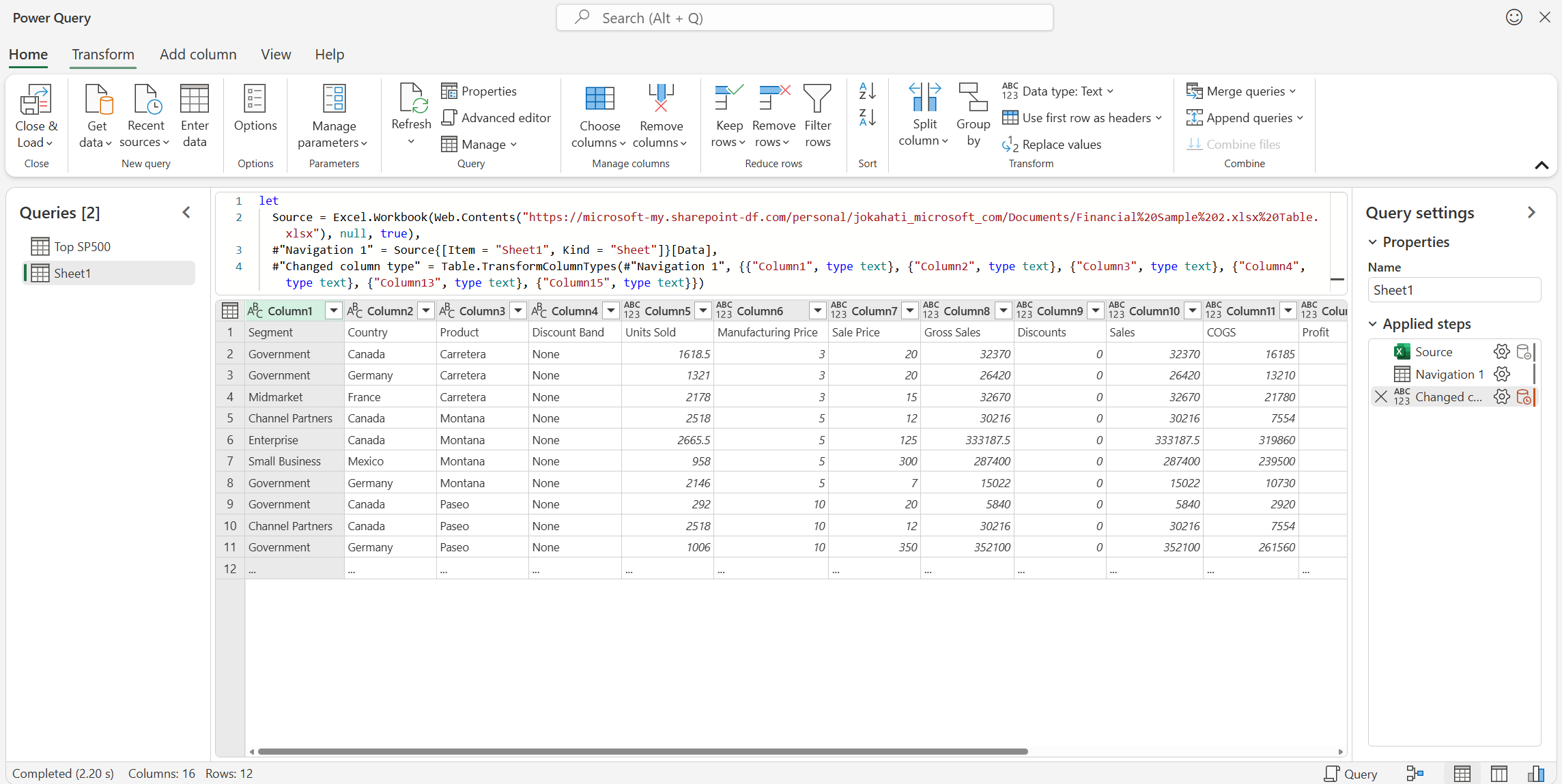This screenshot has width=1562, height=784.
Task: Select the Choose columns tool
Action: click(x=599, y=116)
